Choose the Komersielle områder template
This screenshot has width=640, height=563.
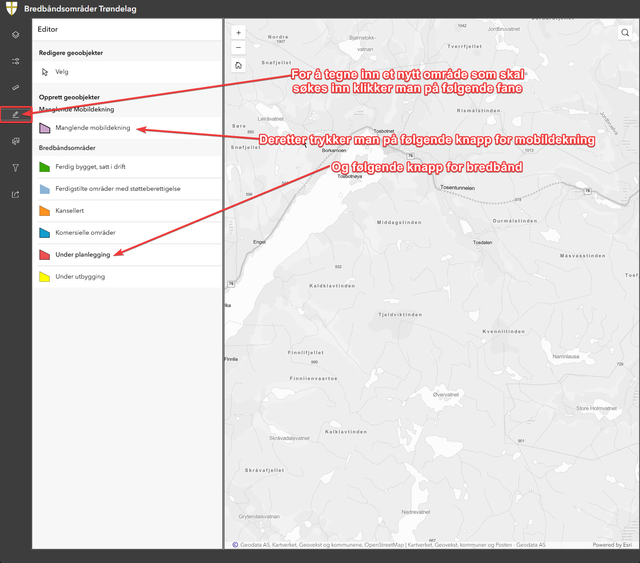(127, 233)
